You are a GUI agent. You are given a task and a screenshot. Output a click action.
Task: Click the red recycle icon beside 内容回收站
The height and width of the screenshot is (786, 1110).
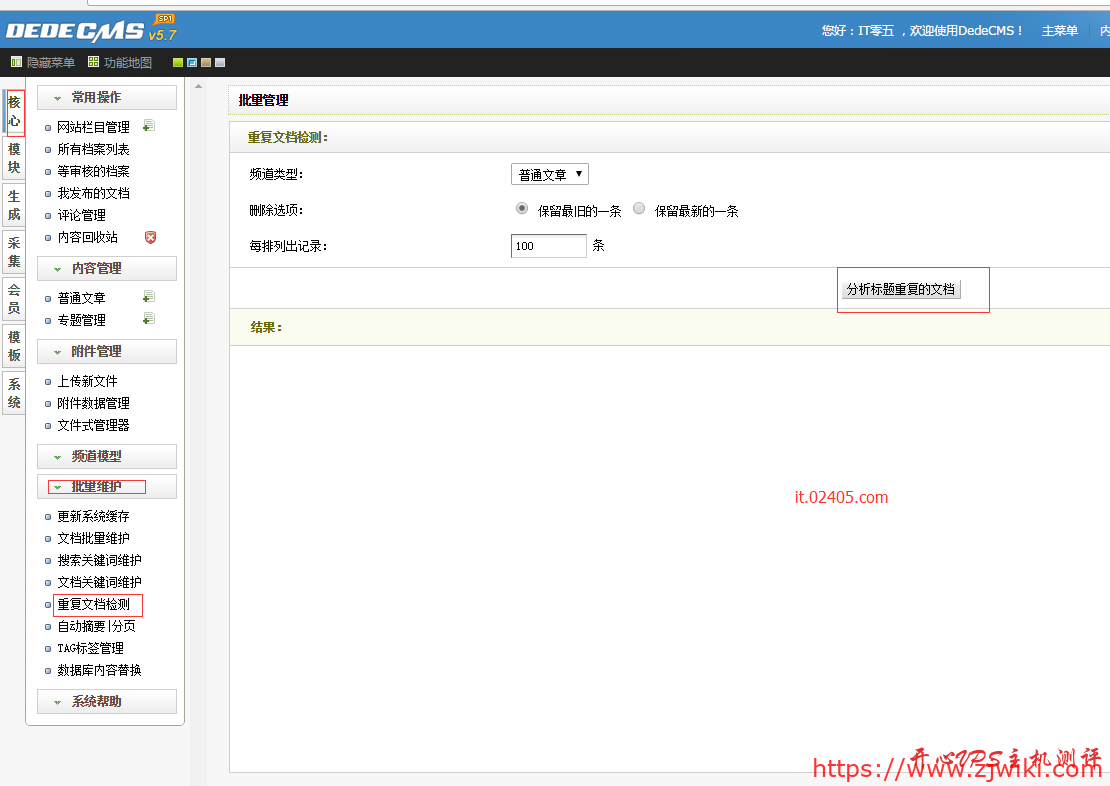click(x=151, y=237)
